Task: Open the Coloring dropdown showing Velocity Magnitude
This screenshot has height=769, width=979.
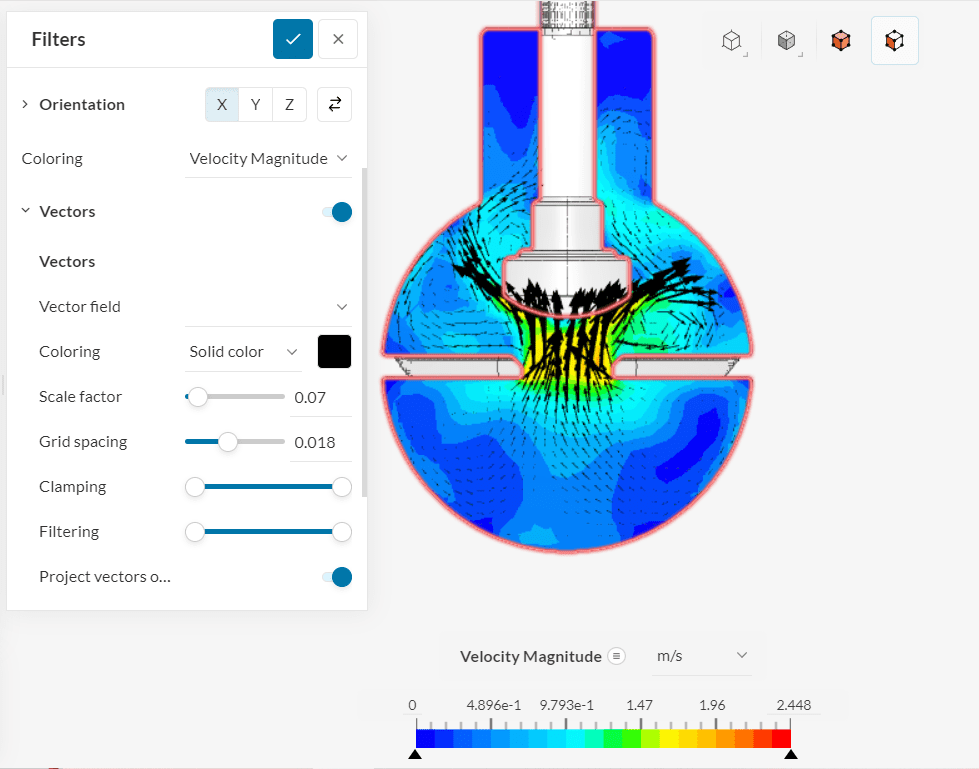Action: [x=268, y=158]
